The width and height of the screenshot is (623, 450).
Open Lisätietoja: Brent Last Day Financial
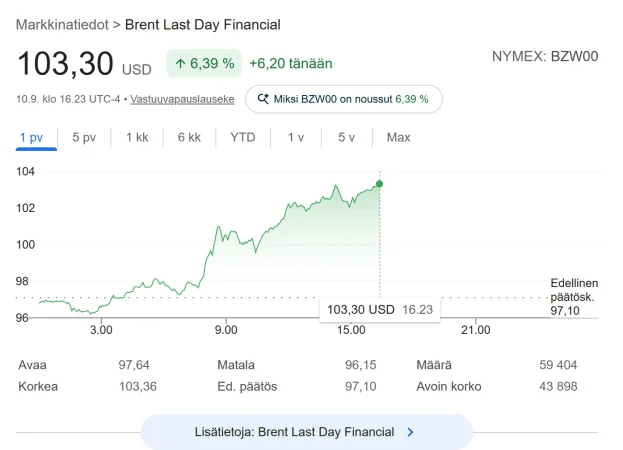point(307,432)
